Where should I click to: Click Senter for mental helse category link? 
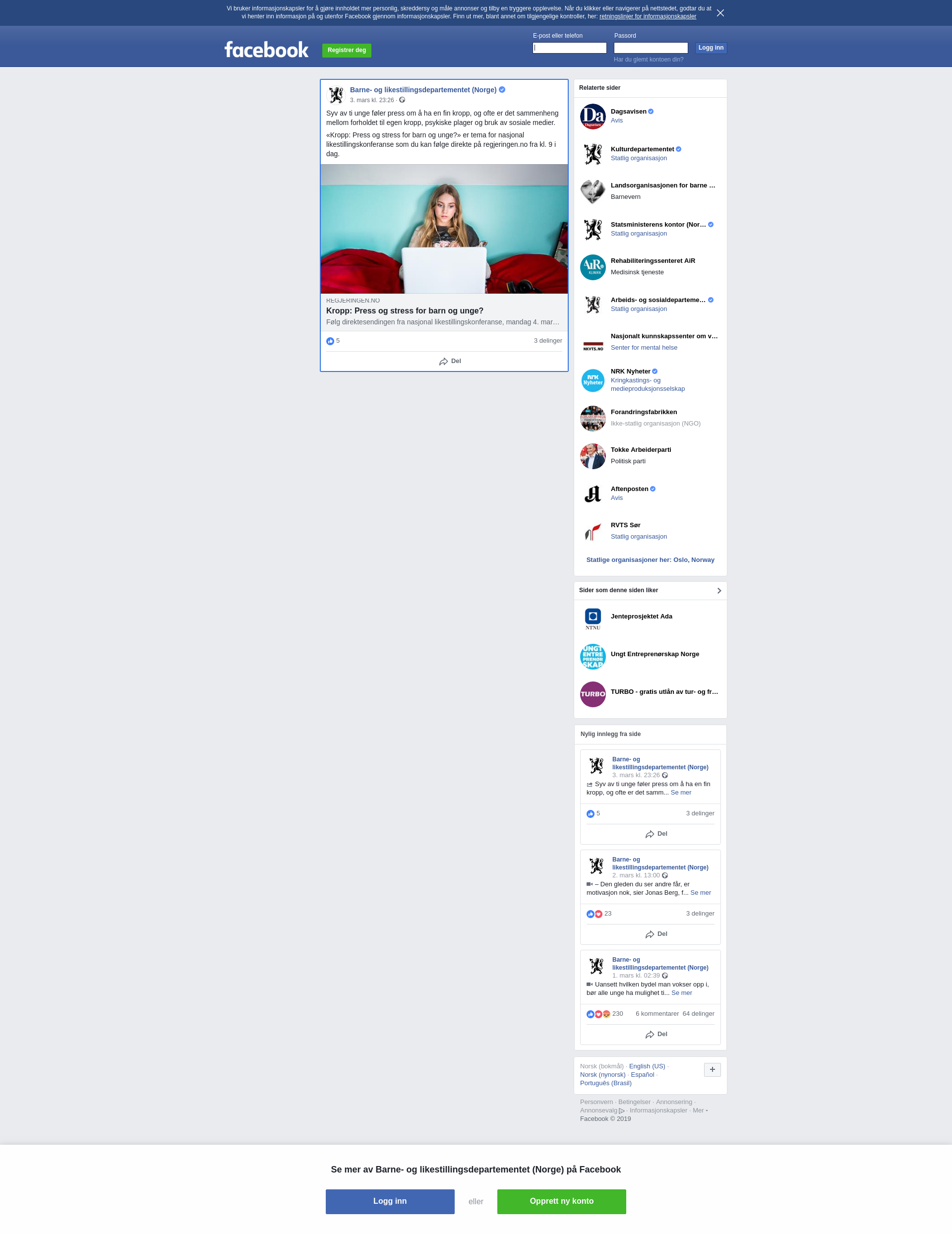coord(644,348)
